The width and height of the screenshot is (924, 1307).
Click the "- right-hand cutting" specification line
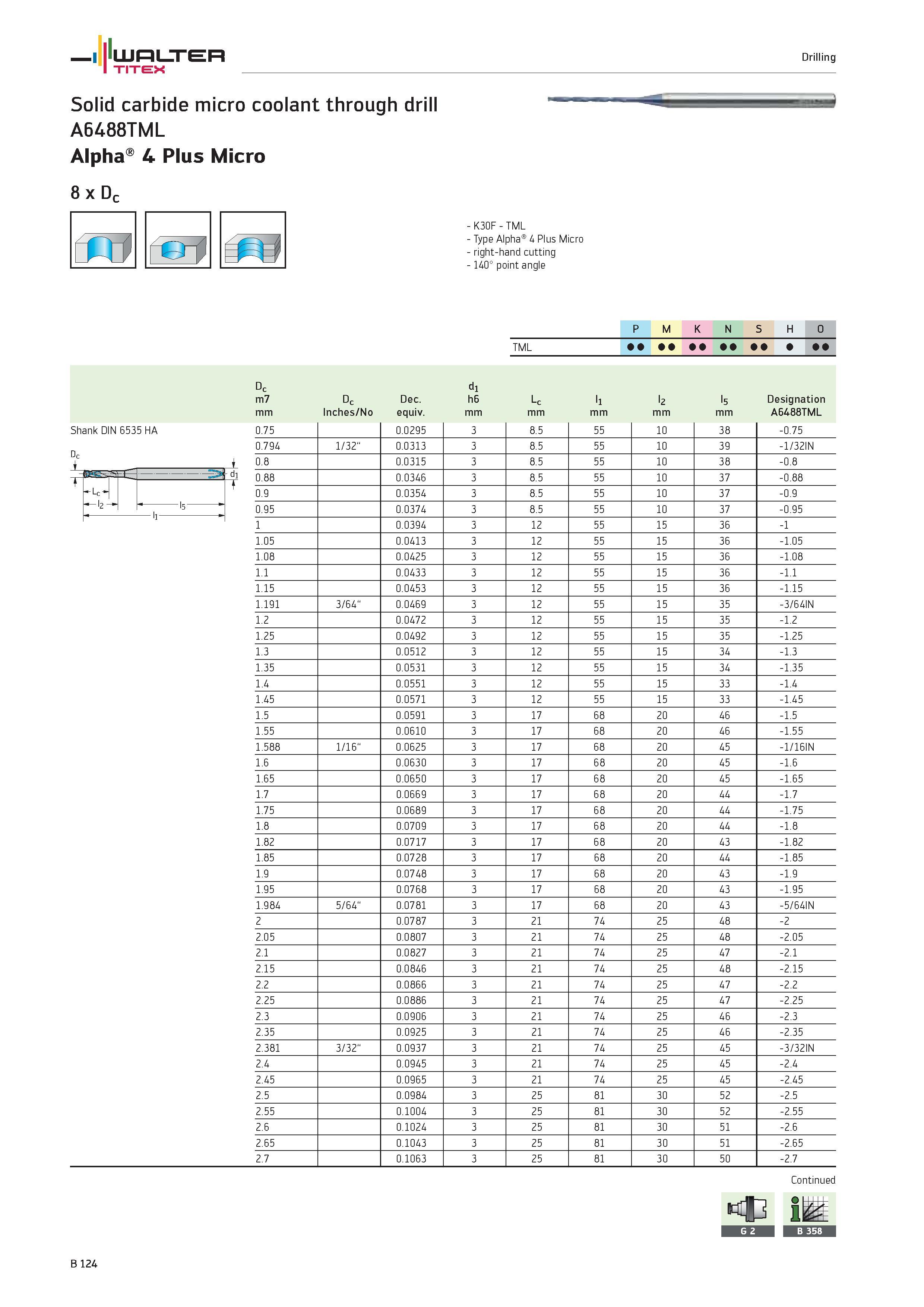pos(511,252)
